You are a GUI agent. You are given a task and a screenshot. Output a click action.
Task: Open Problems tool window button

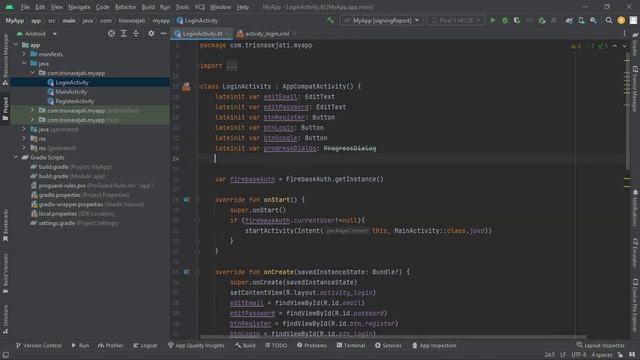tap(311, 345)
